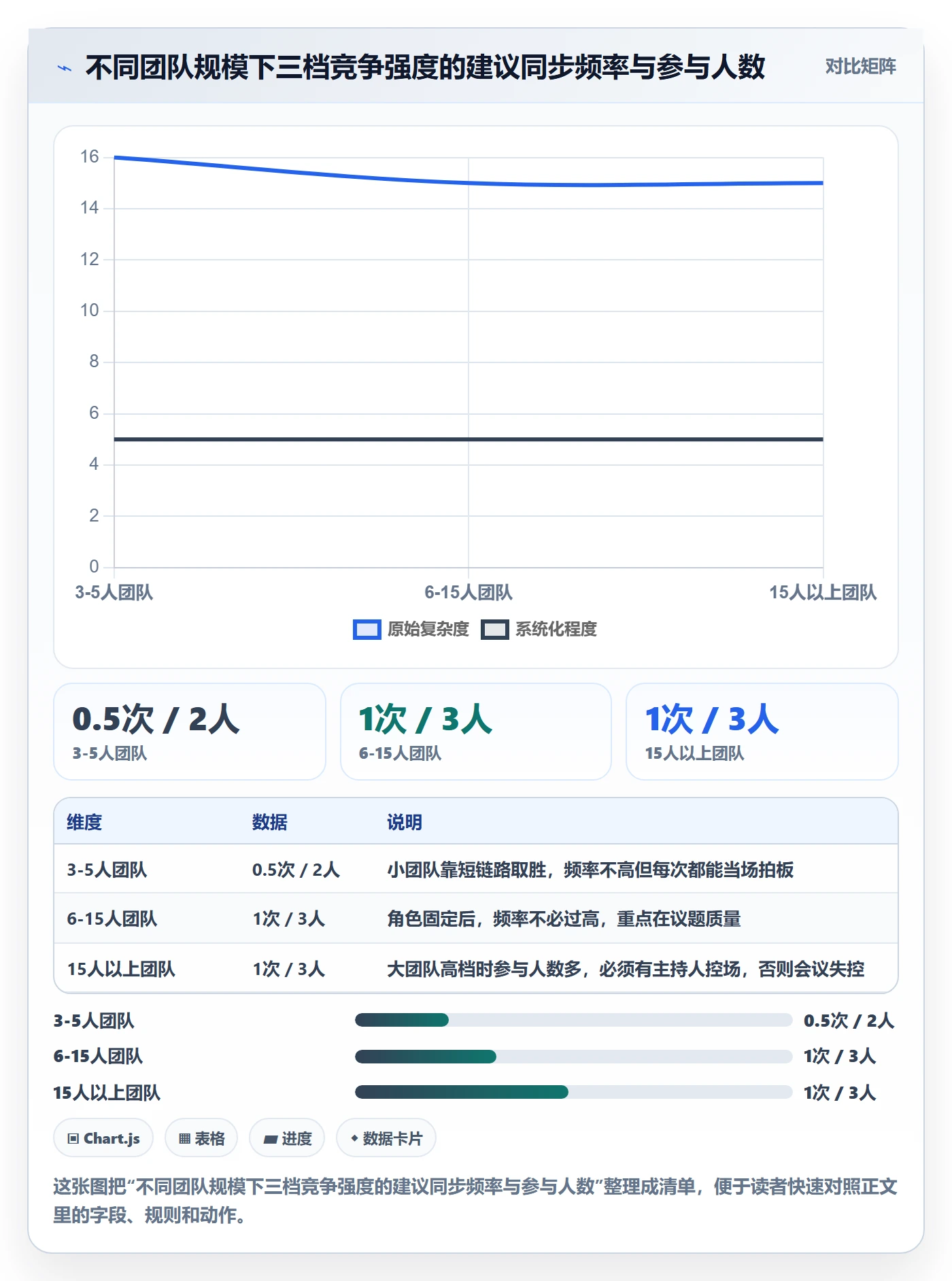Click the 3-5人团队 progress bar
The height and width of the screenshot is (1281, 952).
click(573, 1020)
